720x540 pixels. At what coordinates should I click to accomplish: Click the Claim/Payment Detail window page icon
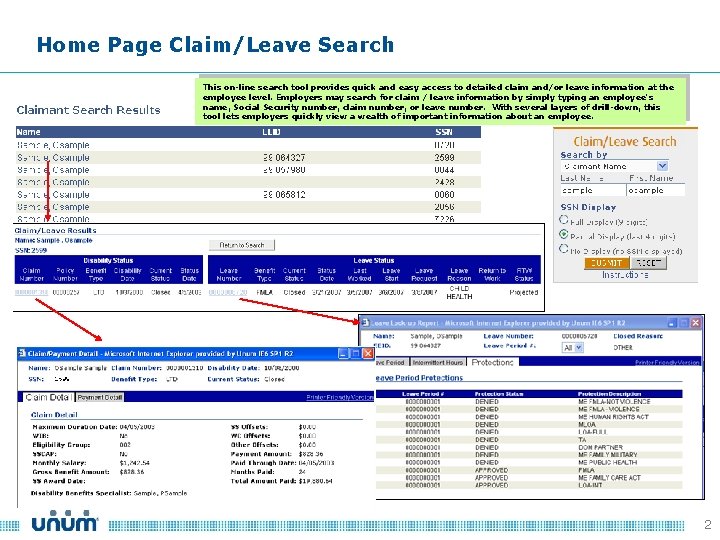click(x=22, y=353)
